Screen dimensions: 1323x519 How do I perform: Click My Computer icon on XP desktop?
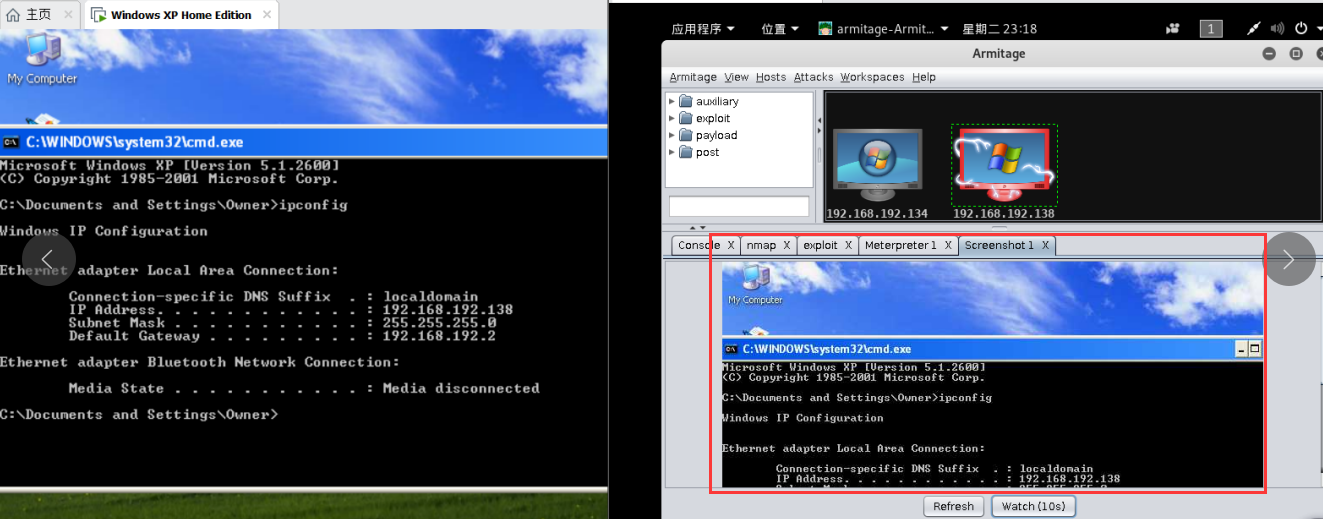41,58
